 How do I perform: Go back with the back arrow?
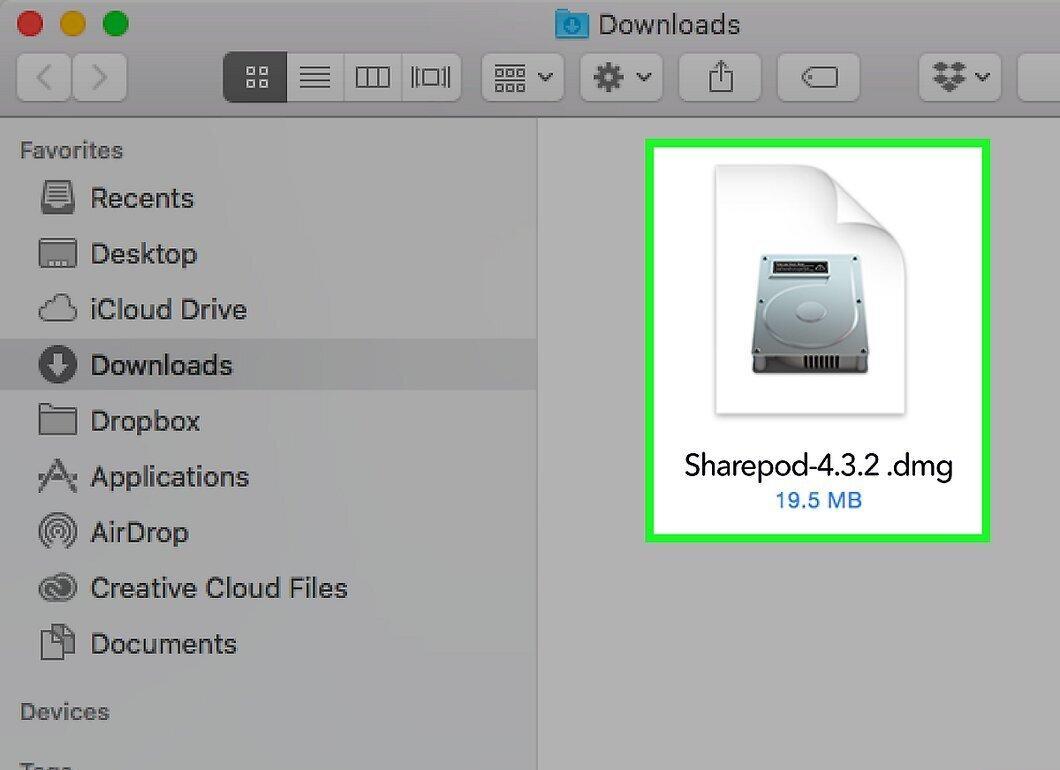point(44,77)
